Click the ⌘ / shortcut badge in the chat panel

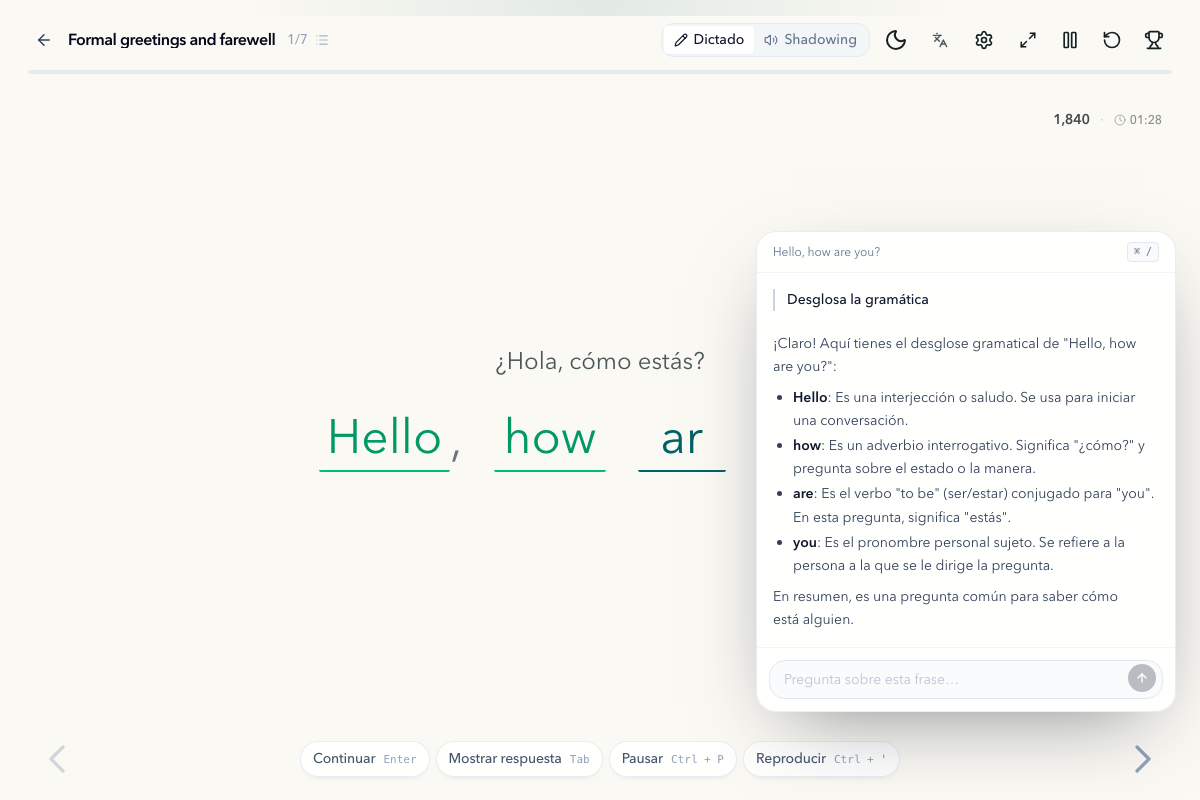[x=1142, y=252]
